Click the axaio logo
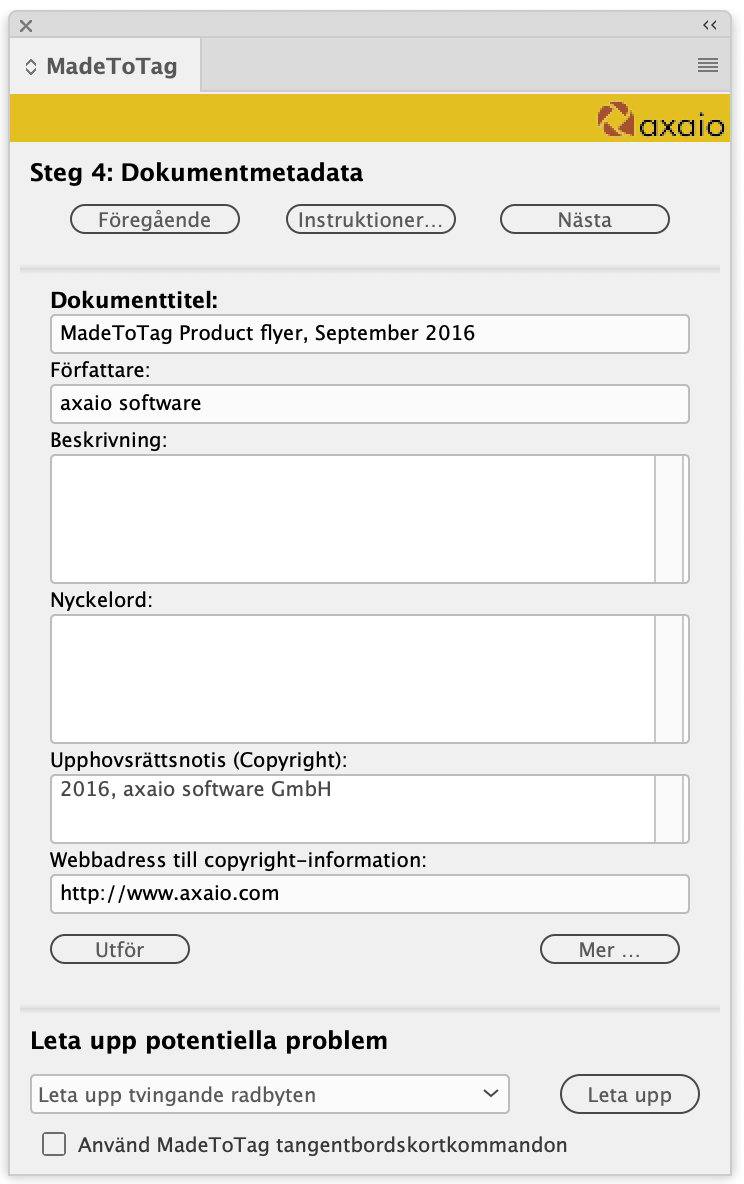Viewport: 744px width, 1184px height. point(661,120)
